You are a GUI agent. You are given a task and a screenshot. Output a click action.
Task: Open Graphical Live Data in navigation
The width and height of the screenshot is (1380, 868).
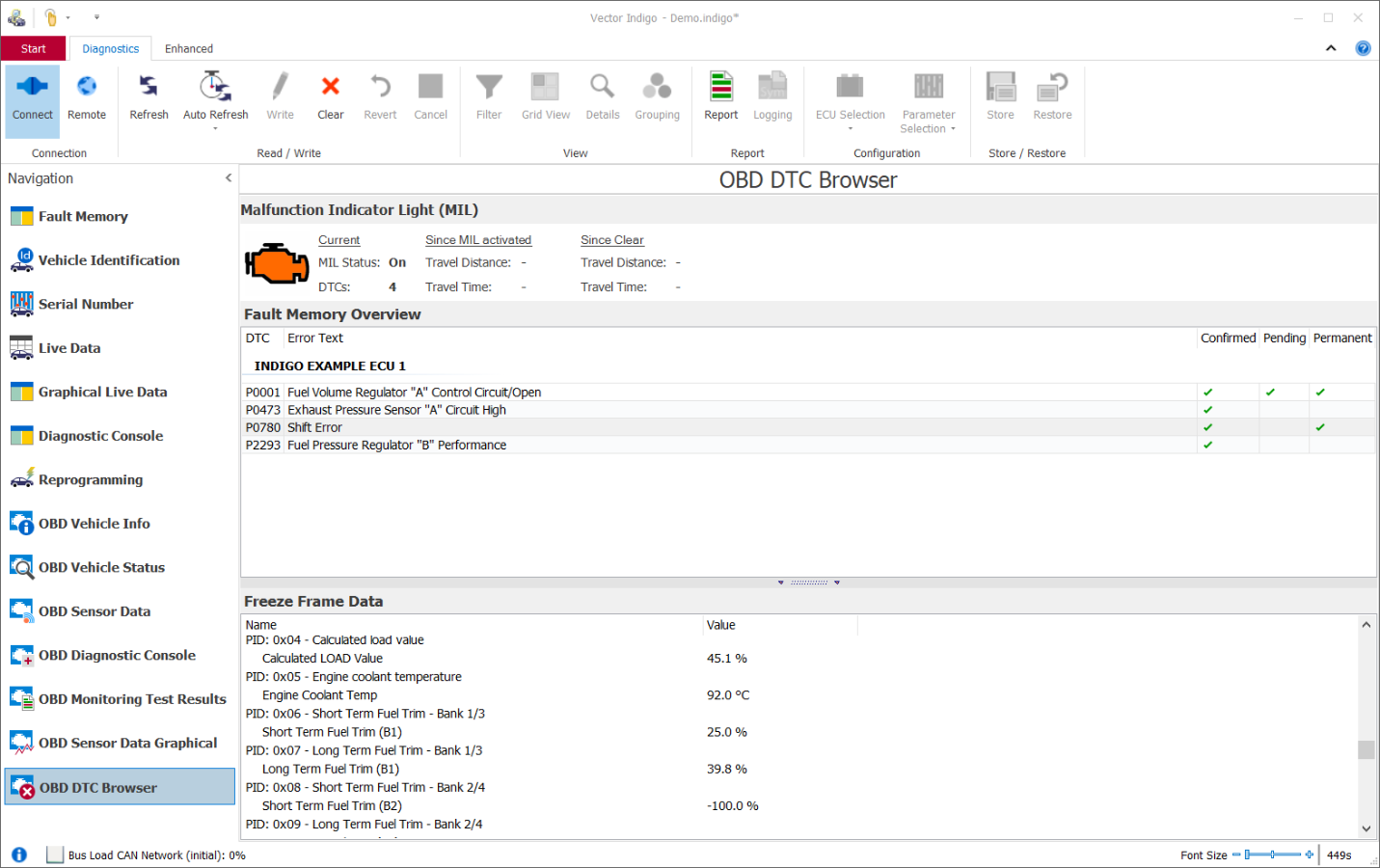120,393
